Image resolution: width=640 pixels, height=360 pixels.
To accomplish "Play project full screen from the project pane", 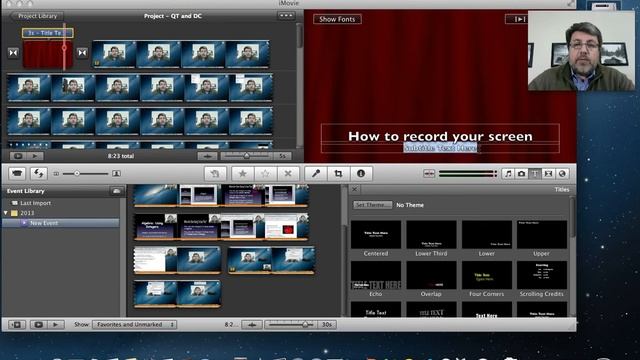I will (18, 156).
